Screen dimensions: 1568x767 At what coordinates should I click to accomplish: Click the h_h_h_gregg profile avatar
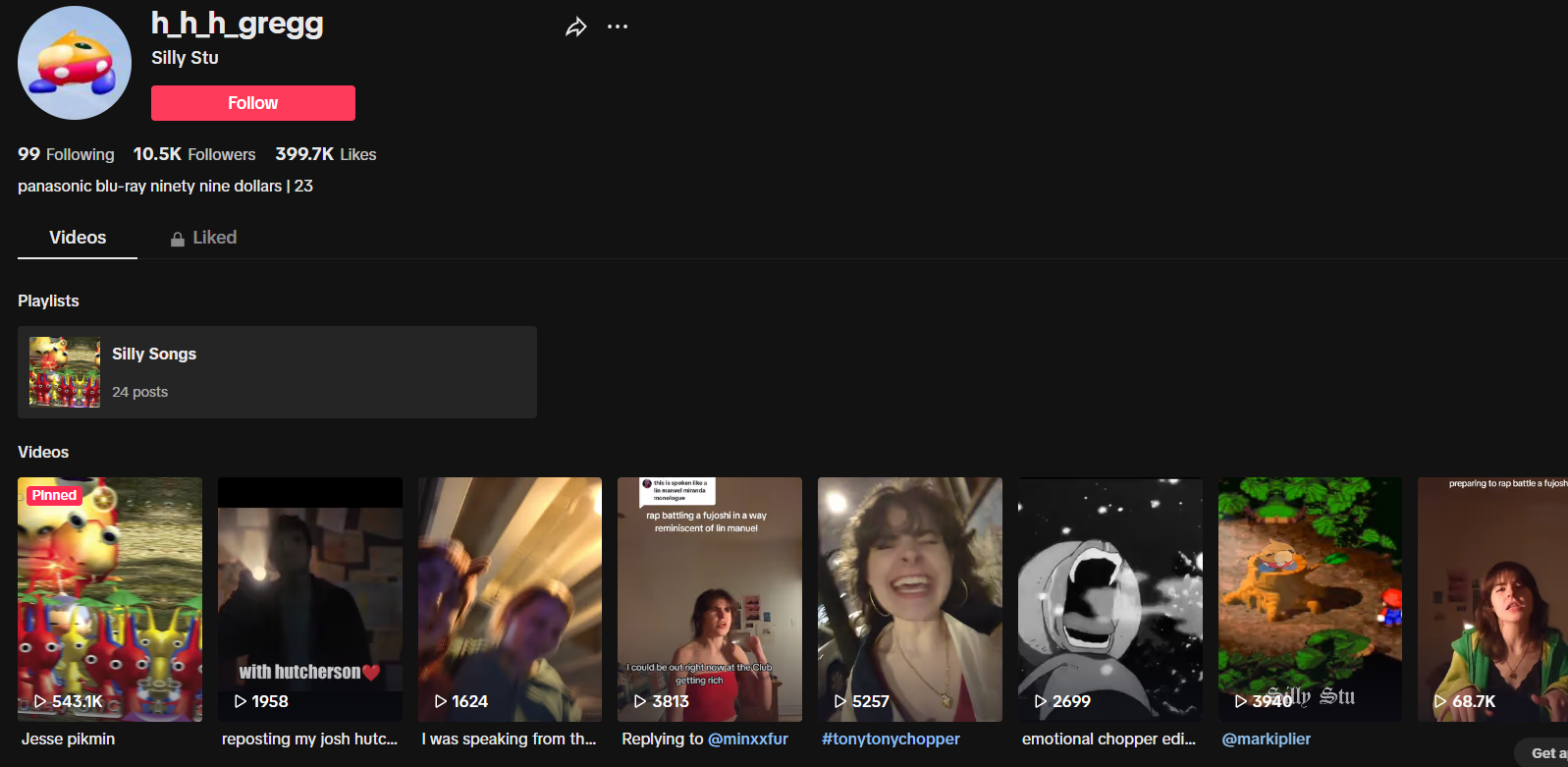pos(75,63)
